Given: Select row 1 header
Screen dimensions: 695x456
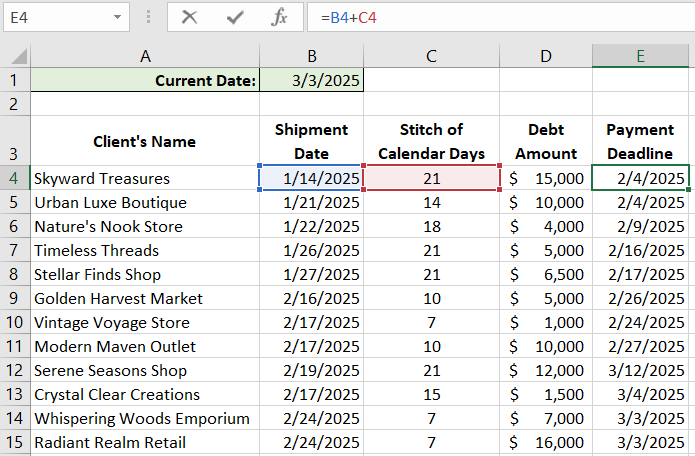Looking at the screenshot, I should (15, 80).
